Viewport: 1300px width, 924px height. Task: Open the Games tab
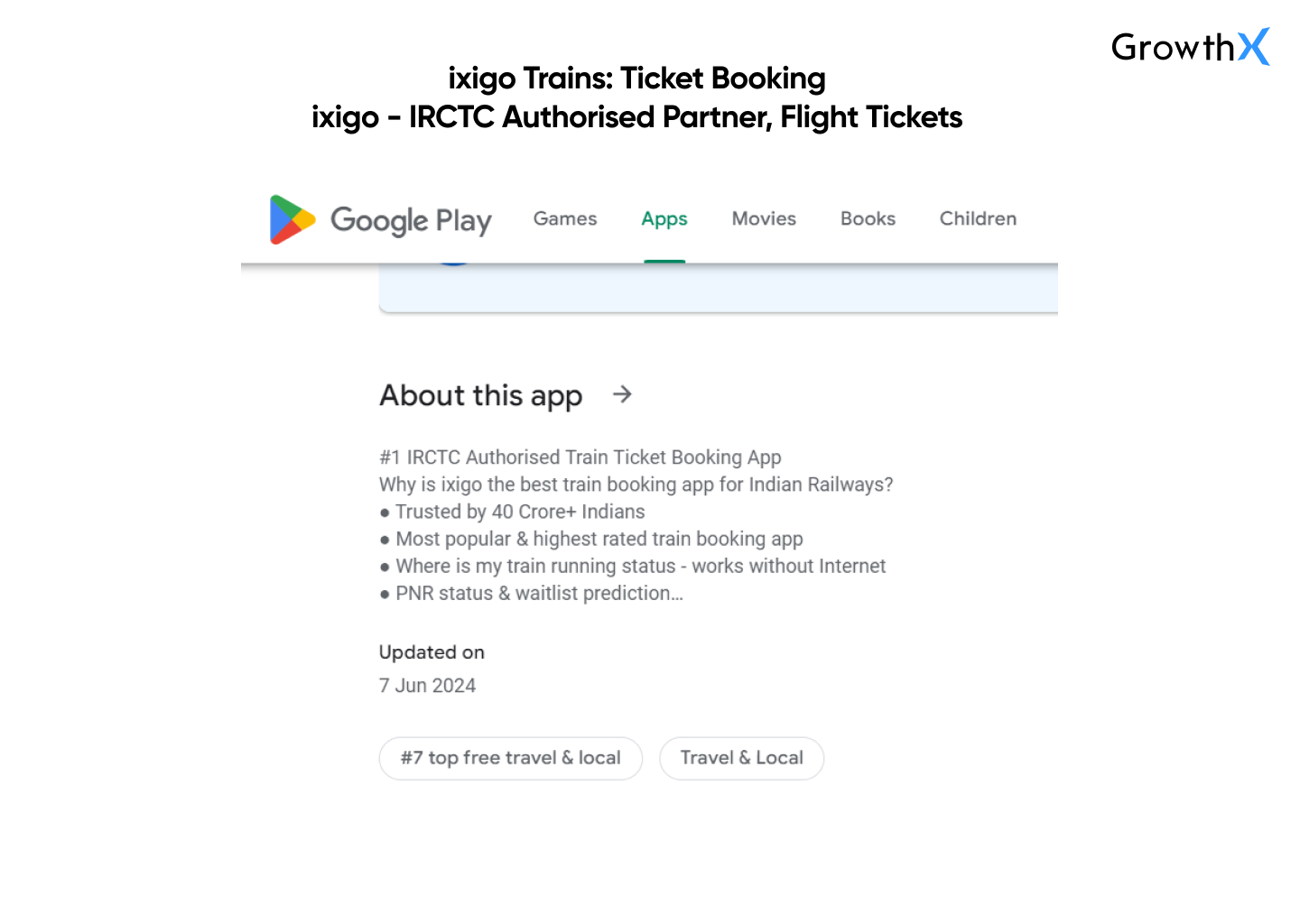click(565, 218)
